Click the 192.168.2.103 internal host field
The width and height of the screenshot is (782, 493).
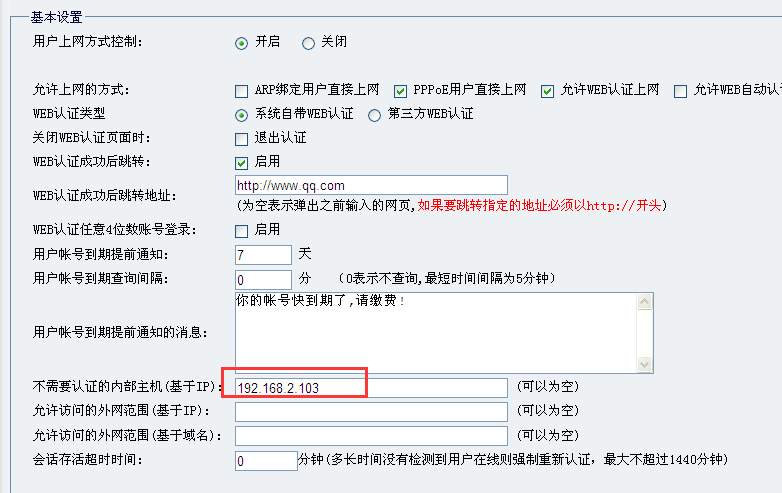tap(370, 388)
